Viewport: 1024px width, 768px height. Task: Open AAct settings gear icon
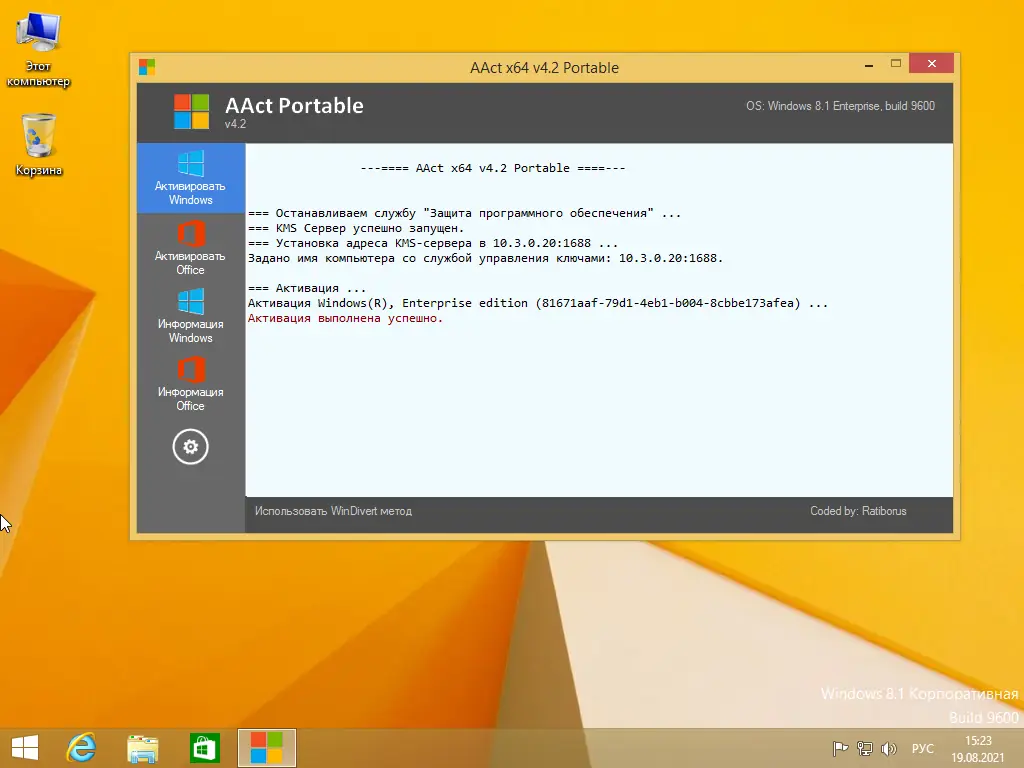coord(191,447)
